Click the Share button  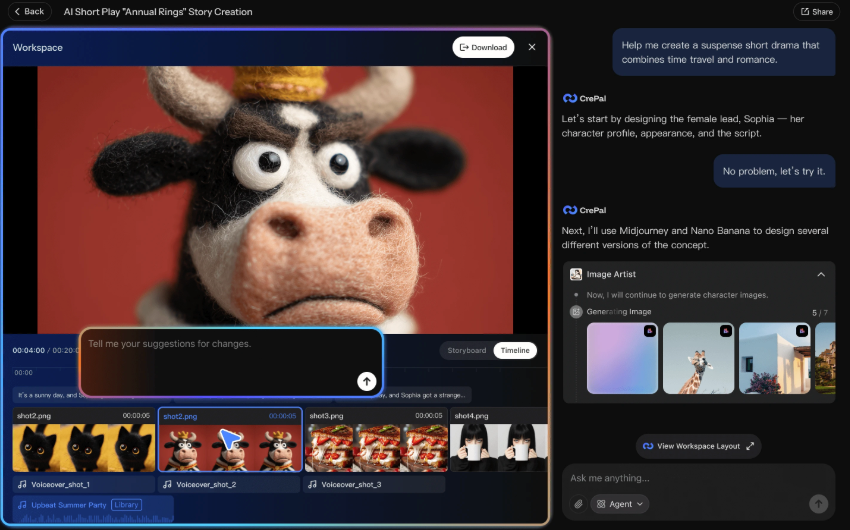(x=816, y=12)
